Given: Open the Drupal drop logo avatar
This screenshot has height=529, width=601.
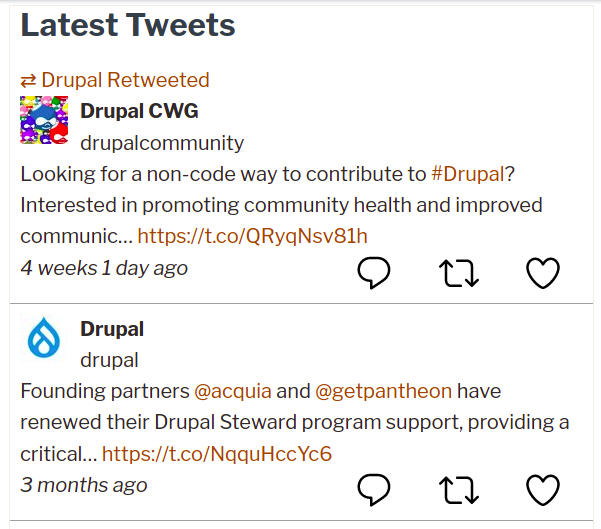Looking at the screenshot, I should pyautogui.click(x=44, y=339).
